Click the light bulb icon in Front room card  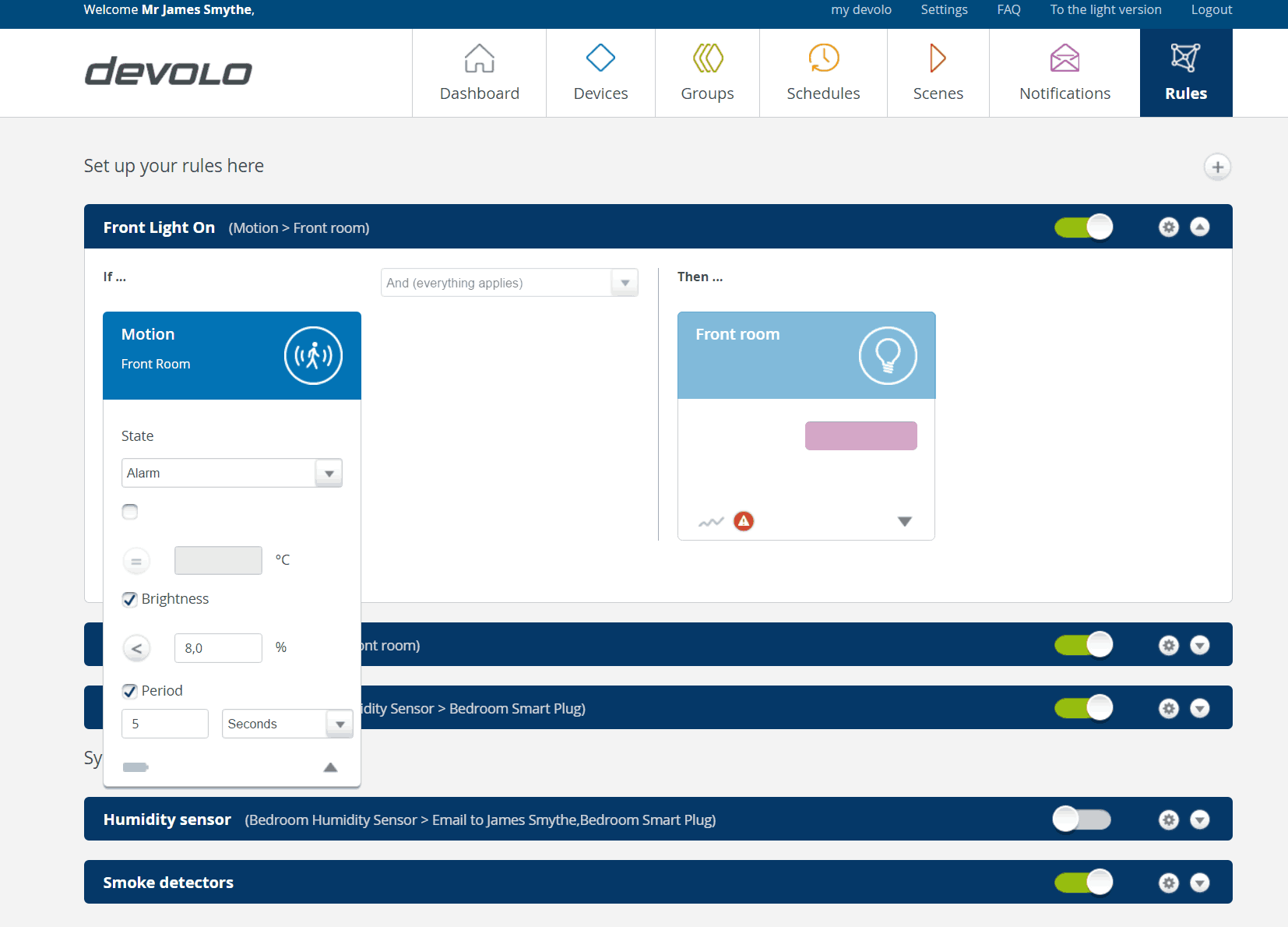pyautogui.click(x=887, y=355)
